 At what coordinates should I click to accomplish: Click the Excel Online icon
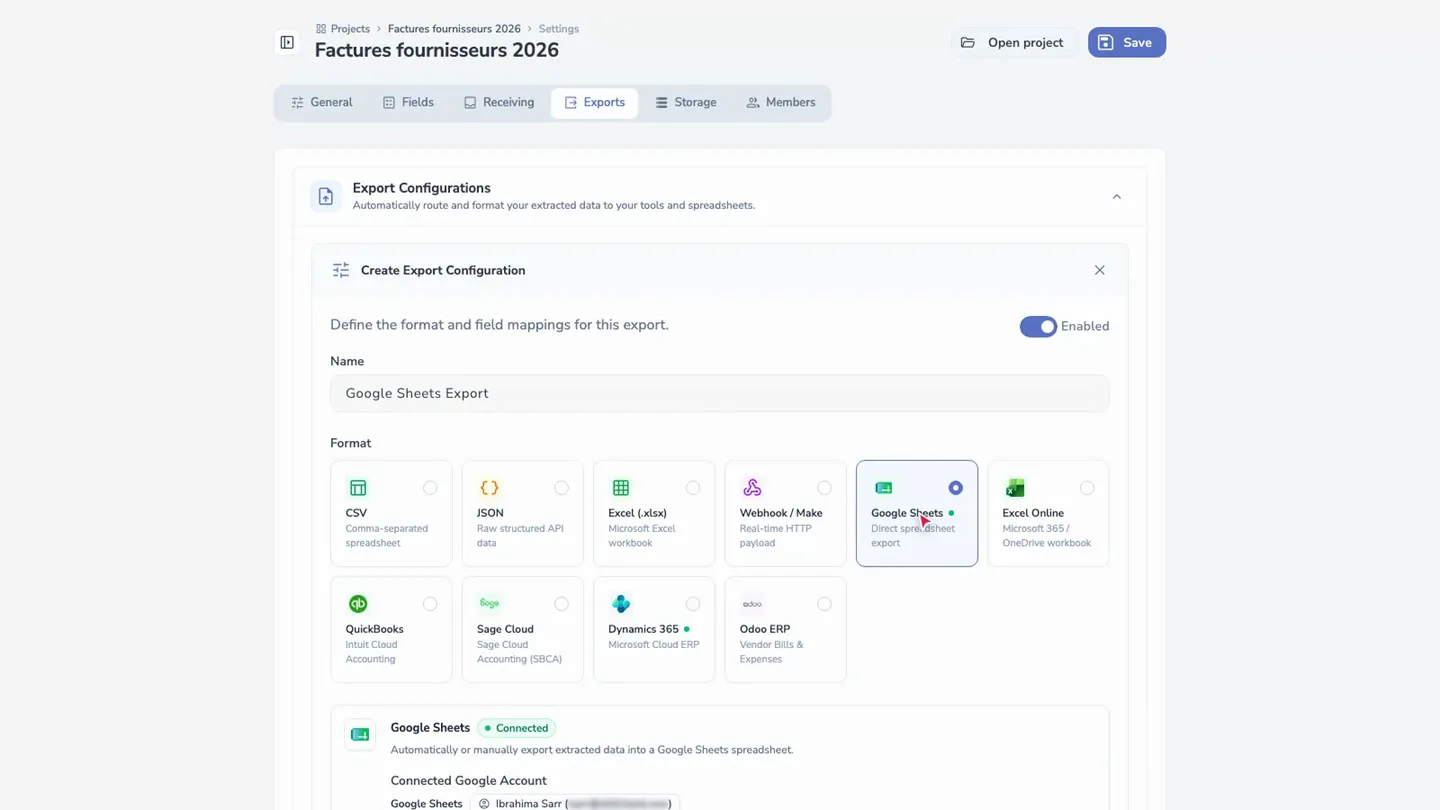pos(1015,488)
